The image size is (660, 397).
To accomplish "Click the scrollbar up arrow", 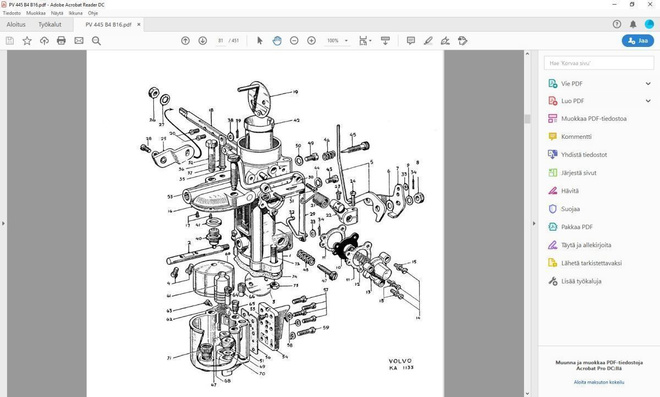I will (527, 54).
